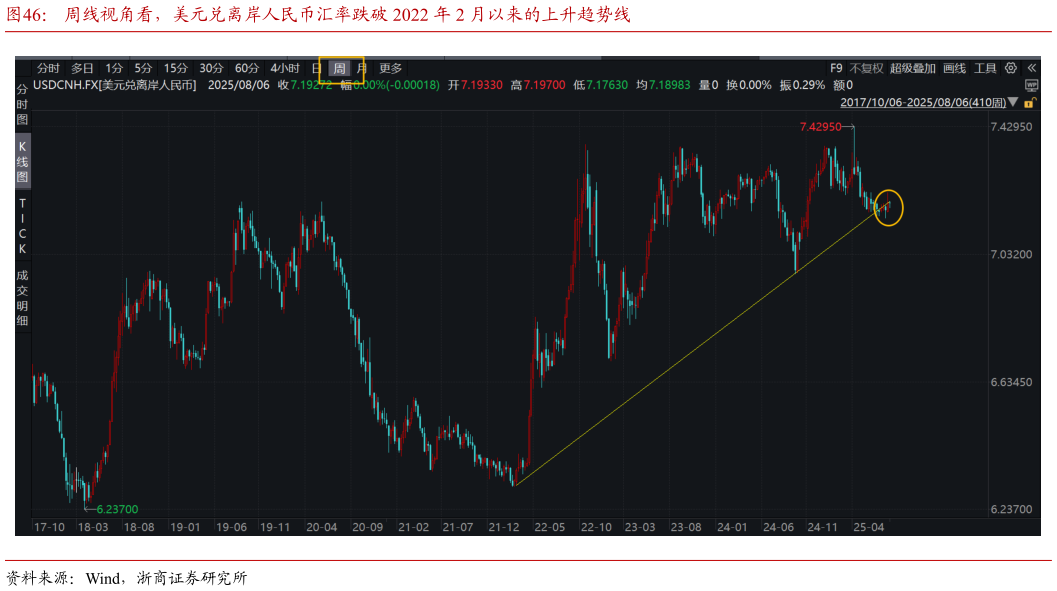The width and height of the screenshot is (1057, 591).
Task: Open the 2017/10/06-2025/08/06 date range selector
Action: point(922,102)
